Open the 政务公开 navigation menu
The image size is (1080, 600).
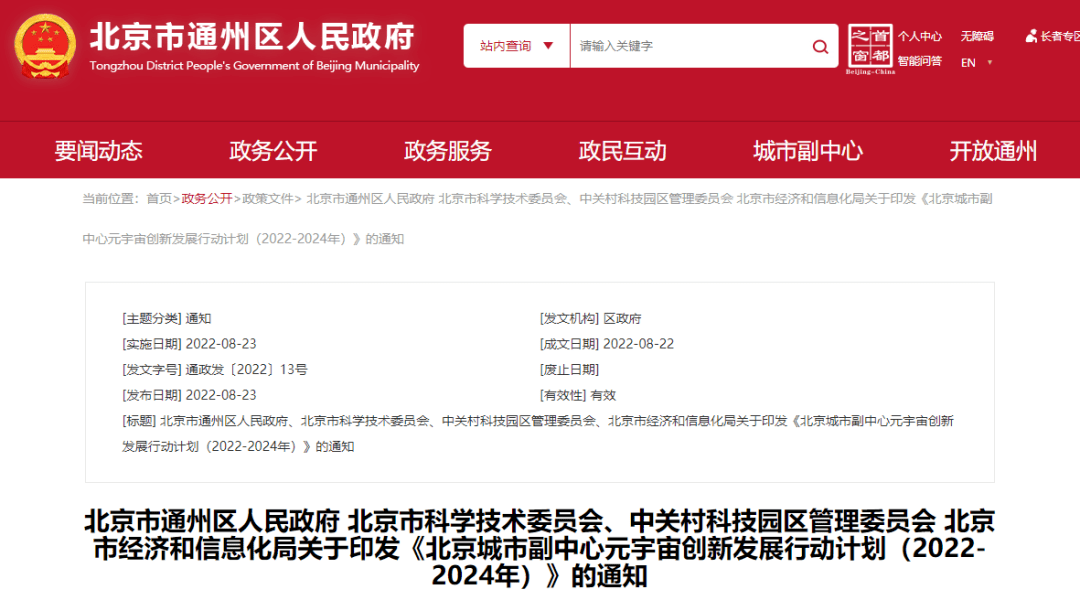pyautogui.click(x=273, y=151)
